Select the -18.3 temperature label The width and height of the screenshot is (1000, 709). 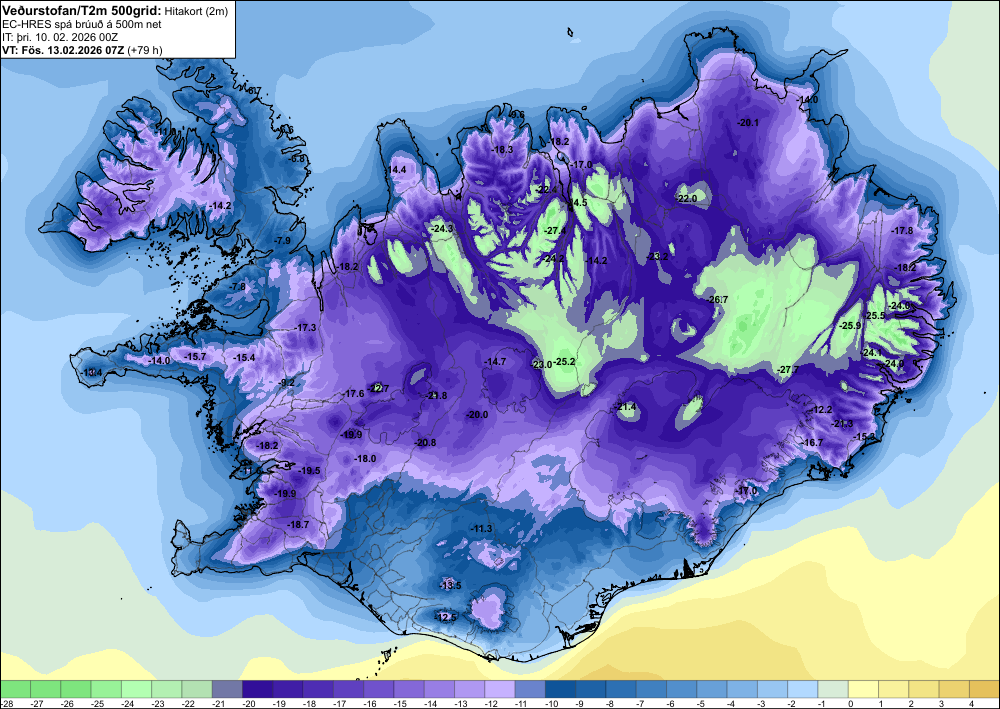pyautogui.click(x=503, y=149)
